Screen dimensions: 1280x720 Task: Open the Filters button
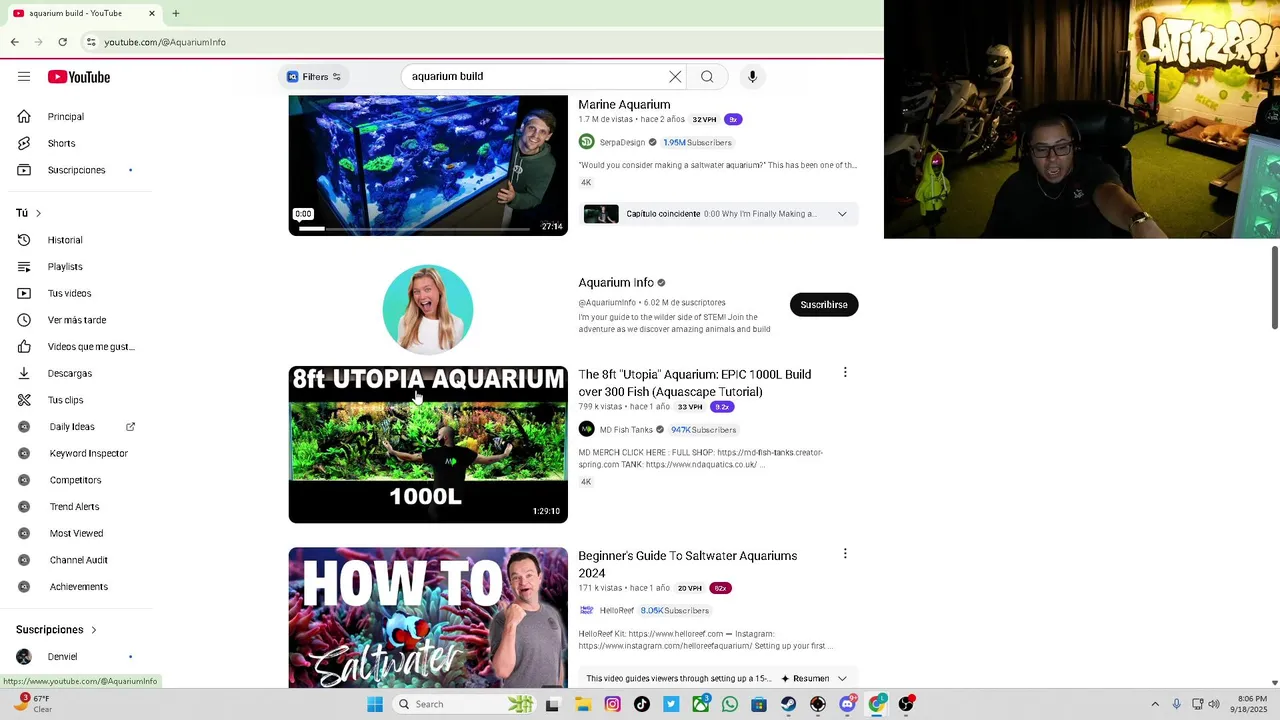pyautogui.click(x=314, y=77)
